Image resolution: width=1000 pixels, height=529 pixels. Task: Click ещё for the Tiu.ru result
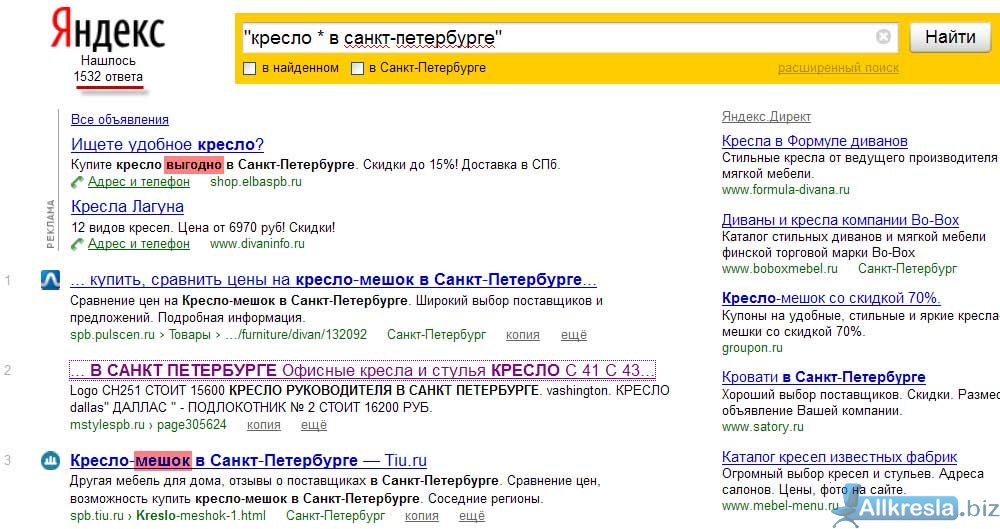pos(471,515)
